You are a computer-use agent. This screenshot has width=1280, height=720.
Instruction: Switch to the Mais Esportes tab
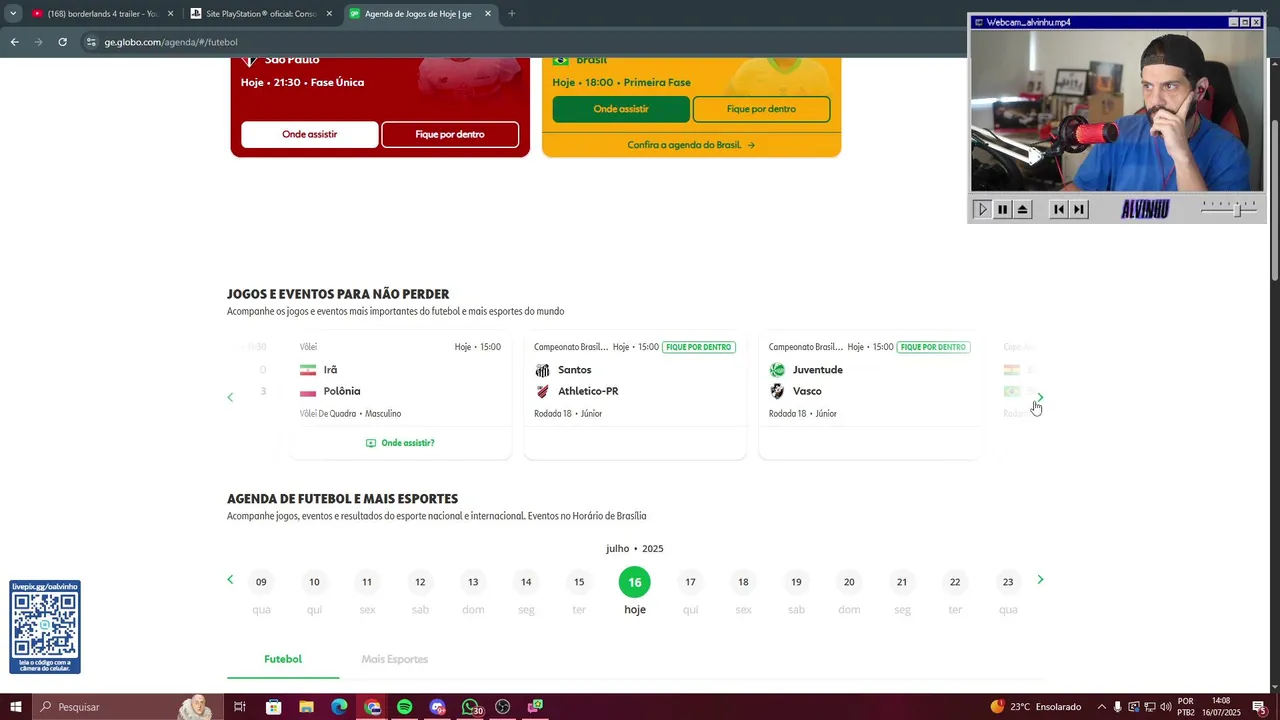tap(395, 659)
